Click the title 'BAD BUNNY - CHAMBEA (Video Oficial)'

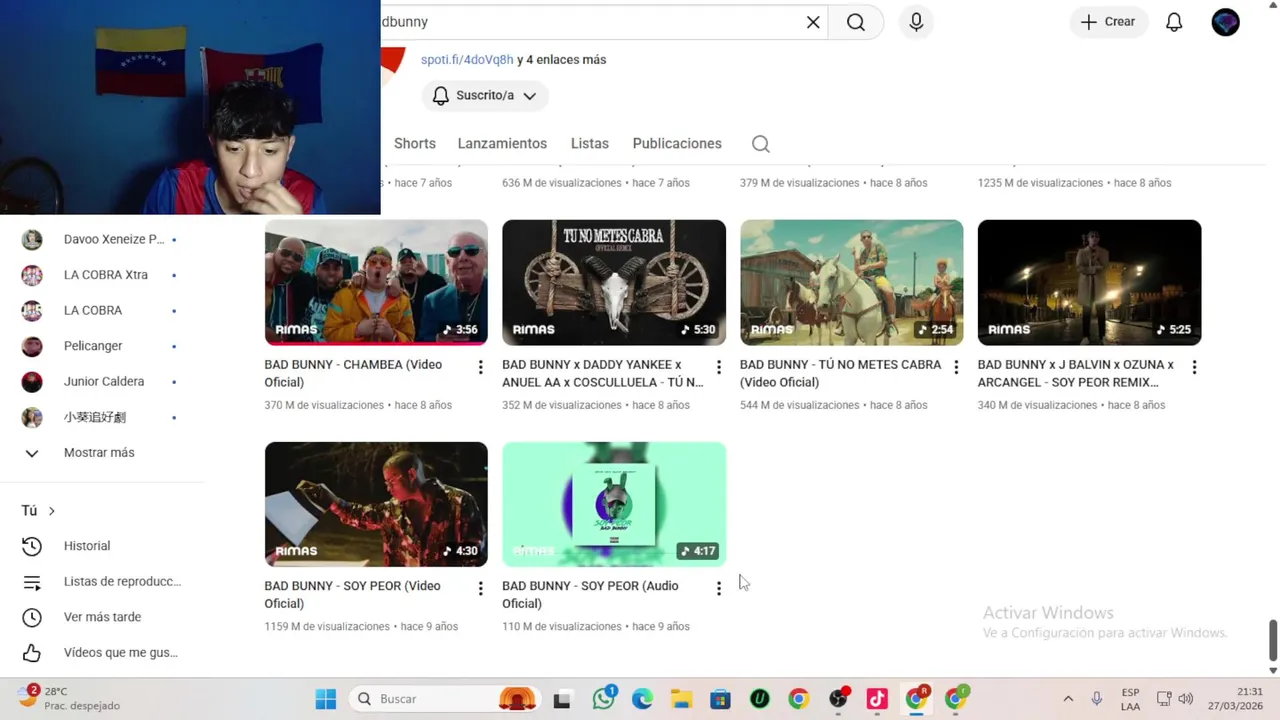tap(354, 373)
